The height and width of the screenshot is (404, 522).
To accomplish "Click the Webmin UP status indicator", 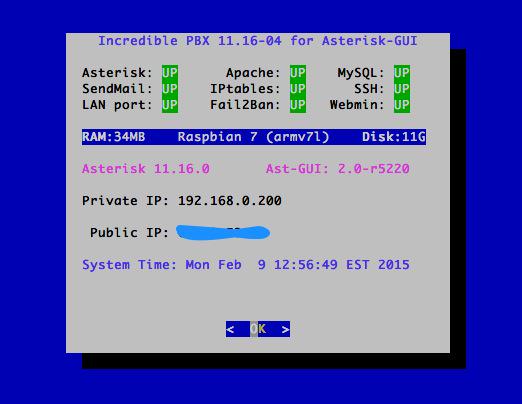I will [x=402, y=105].
